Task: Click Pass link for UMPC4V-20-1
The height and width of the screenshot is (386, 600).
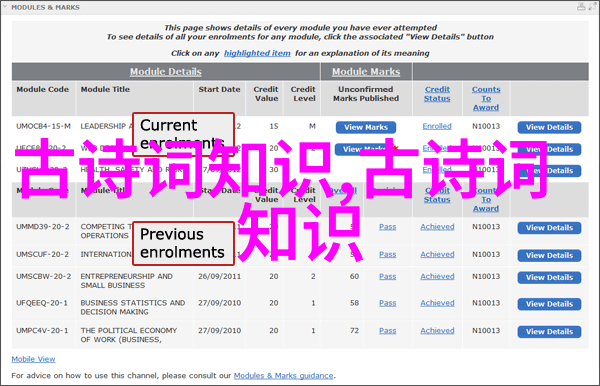Action: (x=388, y=331)
